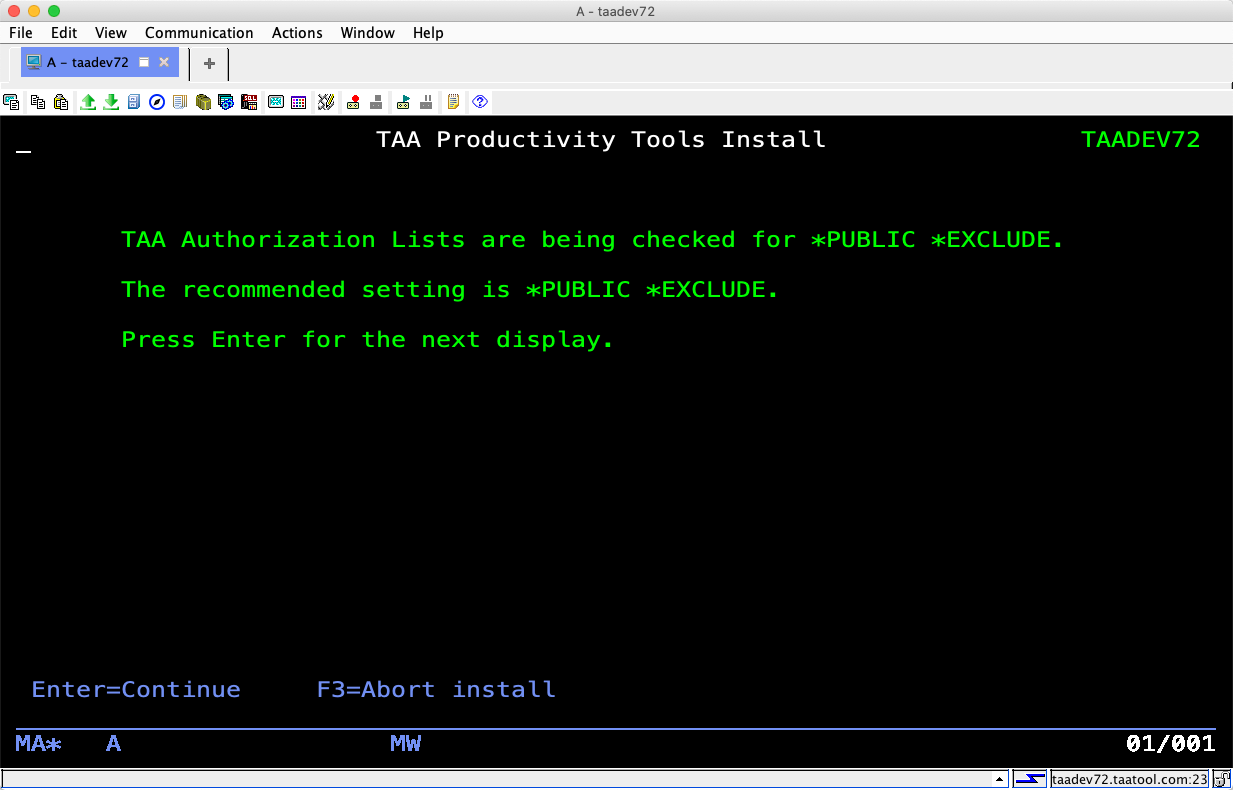1233x790 pixels.
Task: Click the host address taadev72.taatool.com:23
Action: [1129, 779]
